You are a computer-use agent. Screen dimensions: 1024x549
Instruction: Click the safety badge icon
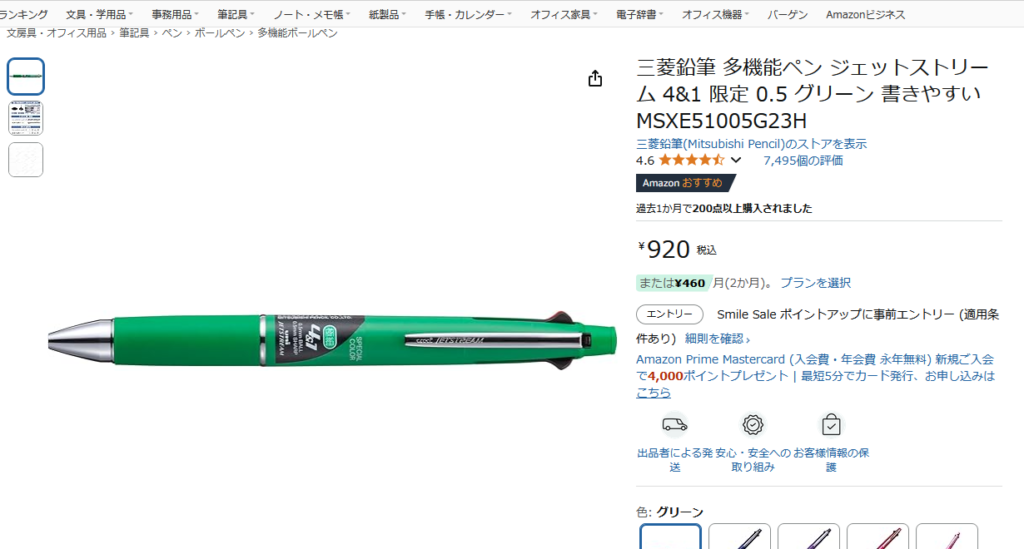(752, 425)
